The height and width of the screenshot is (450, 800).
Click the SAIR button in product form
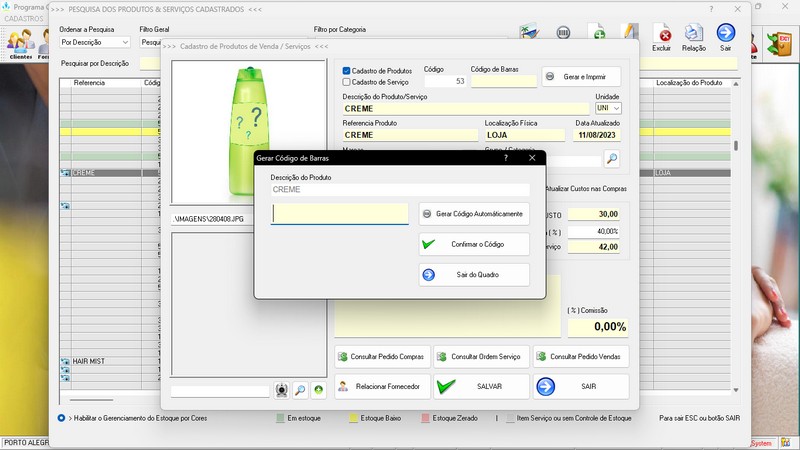pos(581,387)
